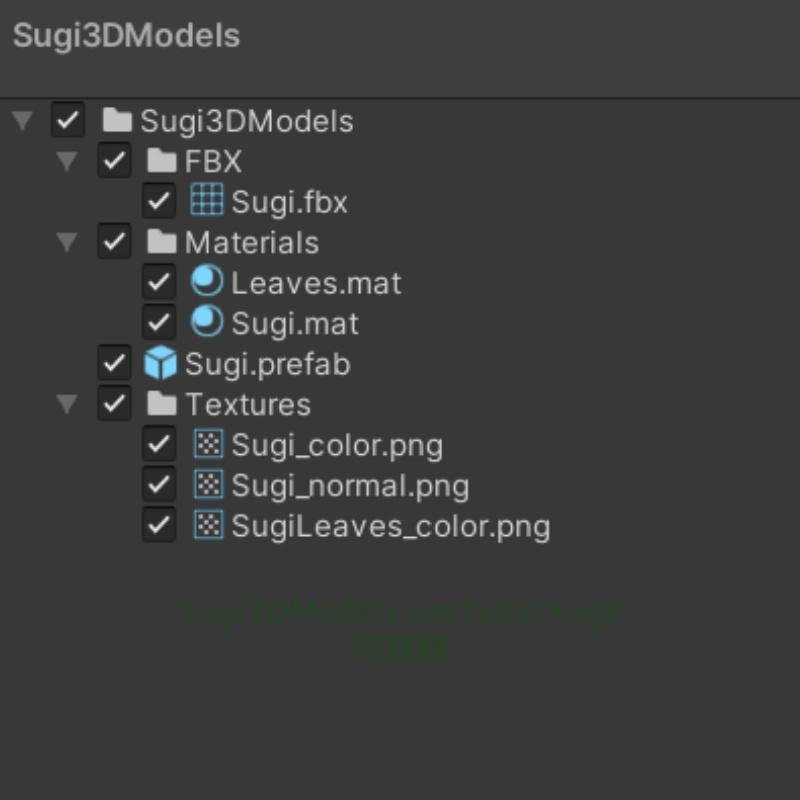Select the Textures folder label
Screen dimensions: 800x800
click(247, 404)
